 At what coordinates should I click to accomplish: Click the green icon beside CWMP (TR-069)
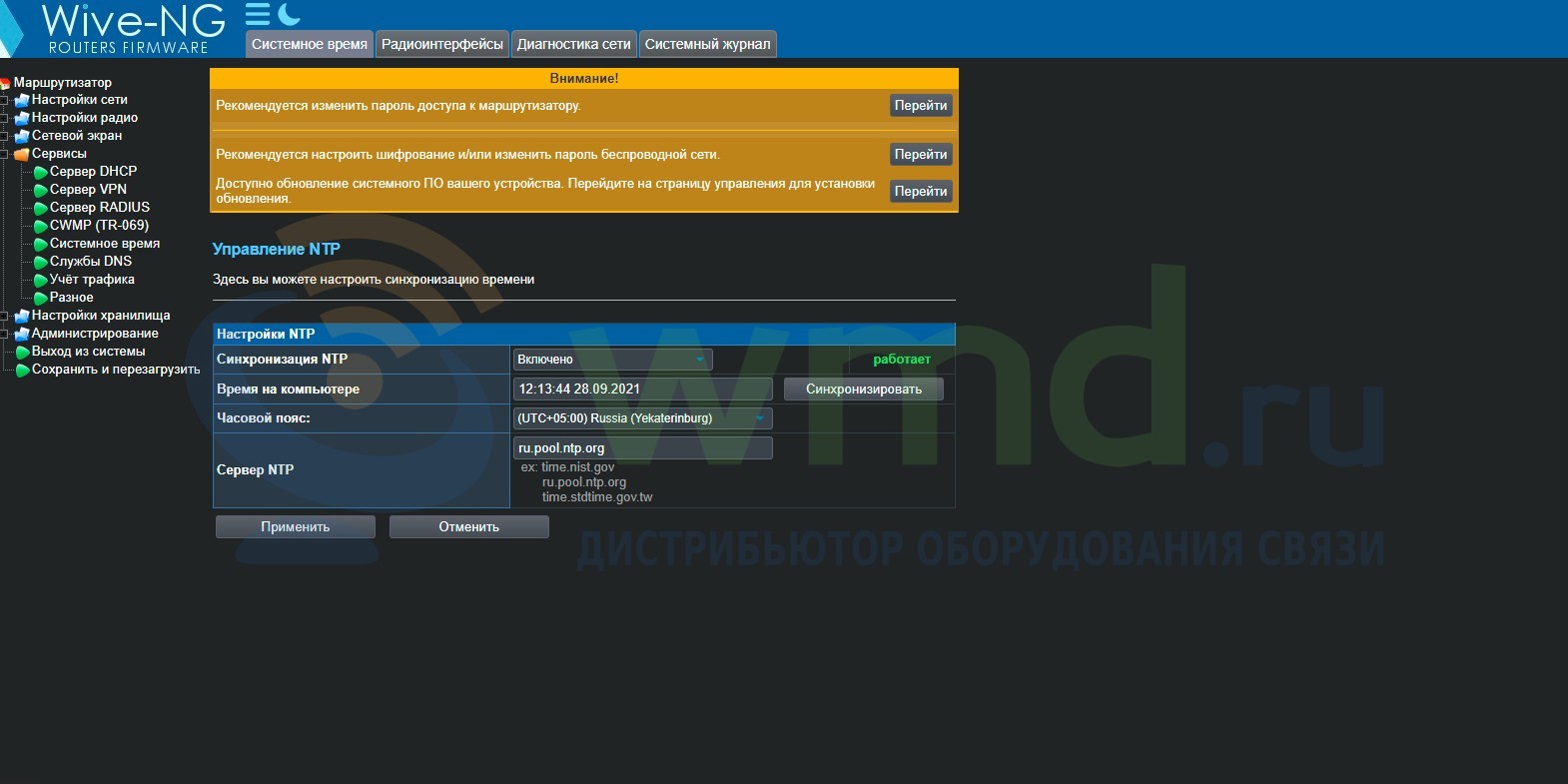pyautogui.click(x=41, y=226)
